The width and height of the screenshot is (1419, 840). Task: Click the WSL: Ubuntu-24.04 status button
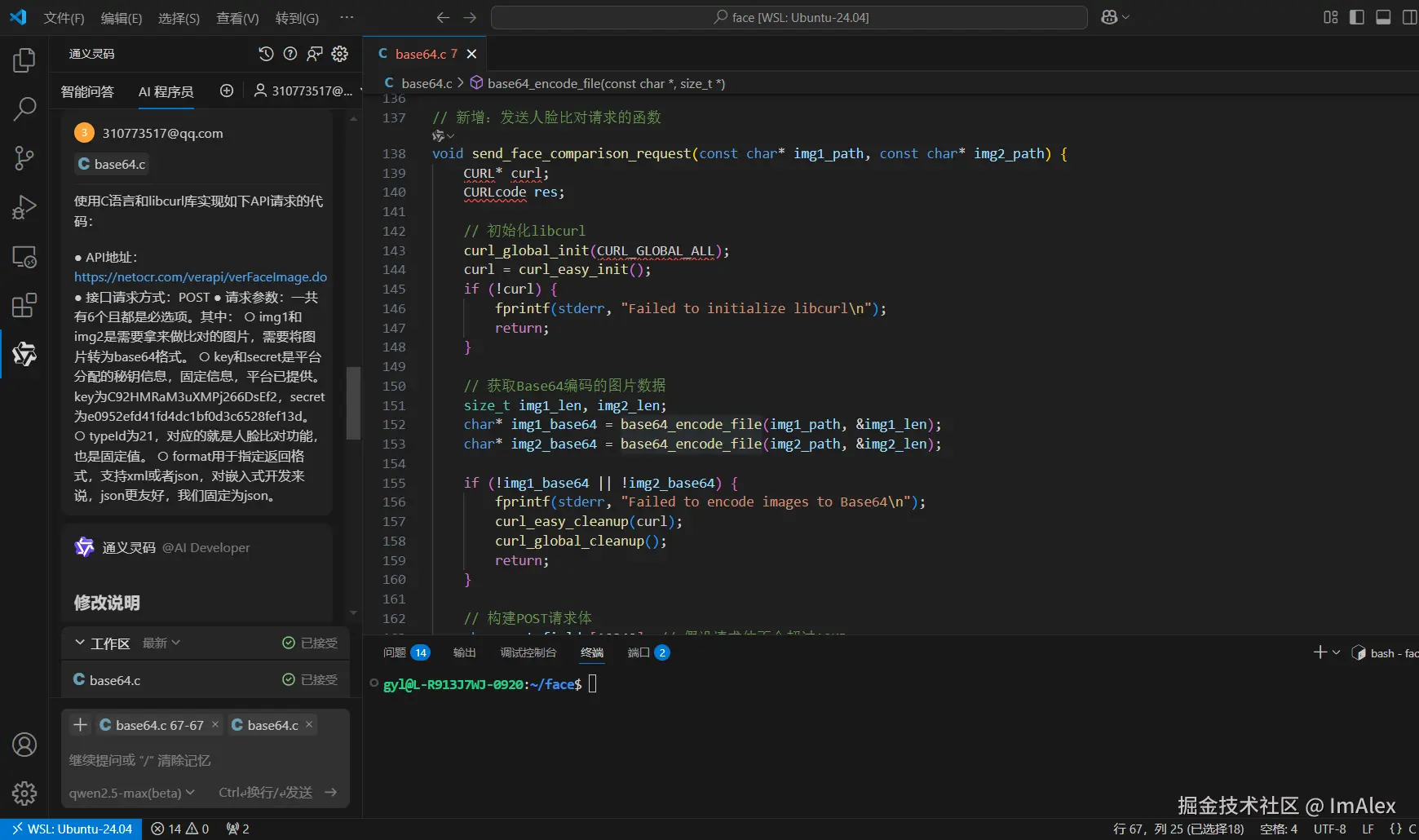coord(72,829)
